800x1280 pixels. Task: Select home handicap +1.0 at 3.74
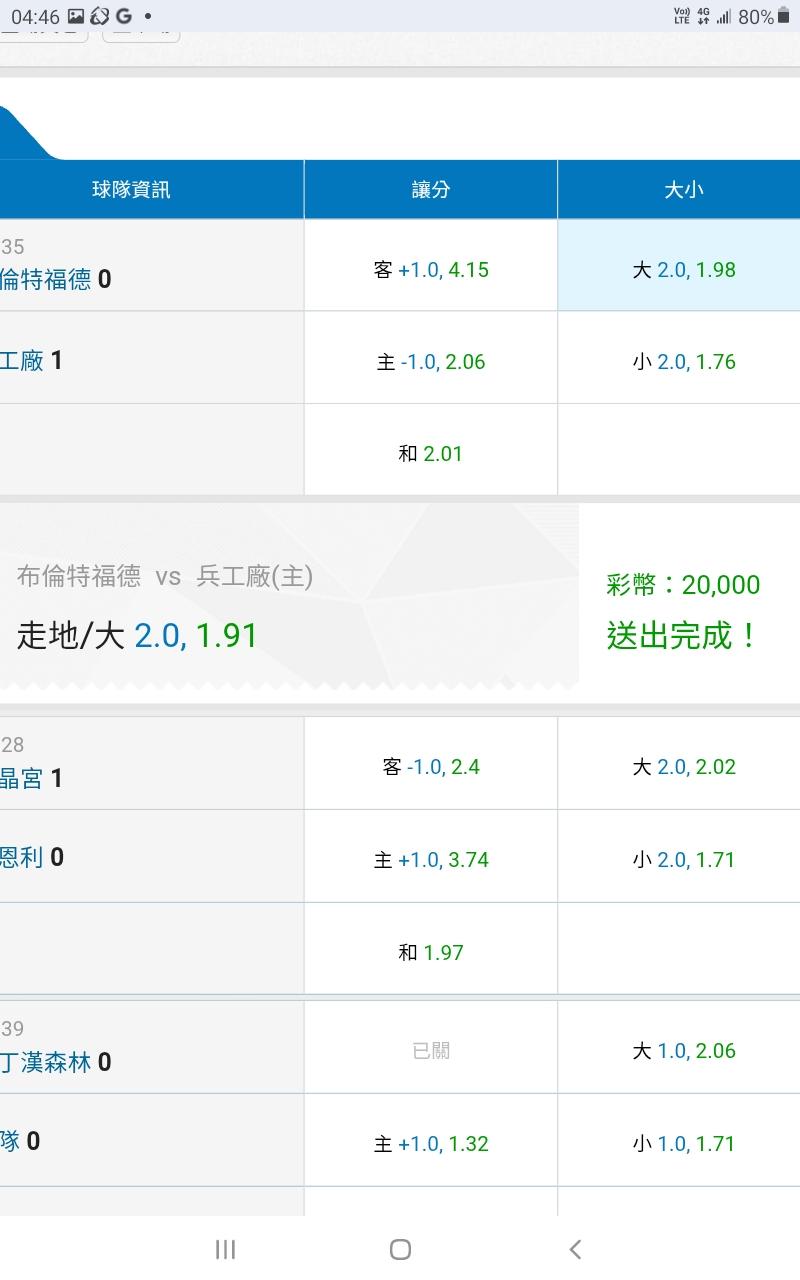click(x=431, y=860)
